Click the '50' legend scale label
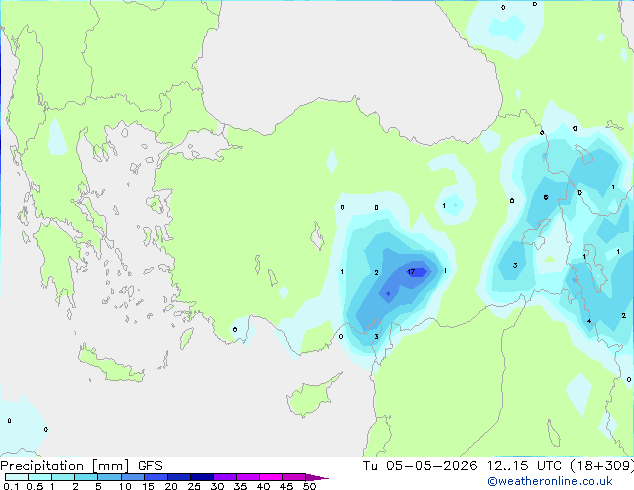 click(309, 486)
